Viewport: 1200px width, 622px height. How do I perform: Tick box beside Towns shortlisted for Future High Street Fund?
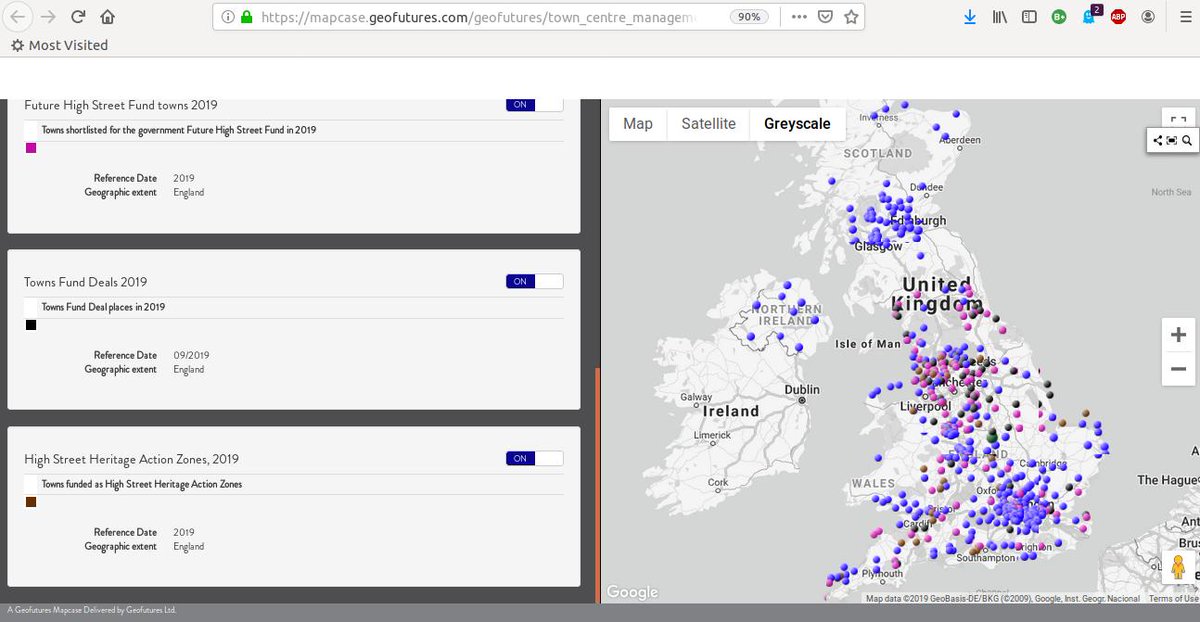pos(31,130)
